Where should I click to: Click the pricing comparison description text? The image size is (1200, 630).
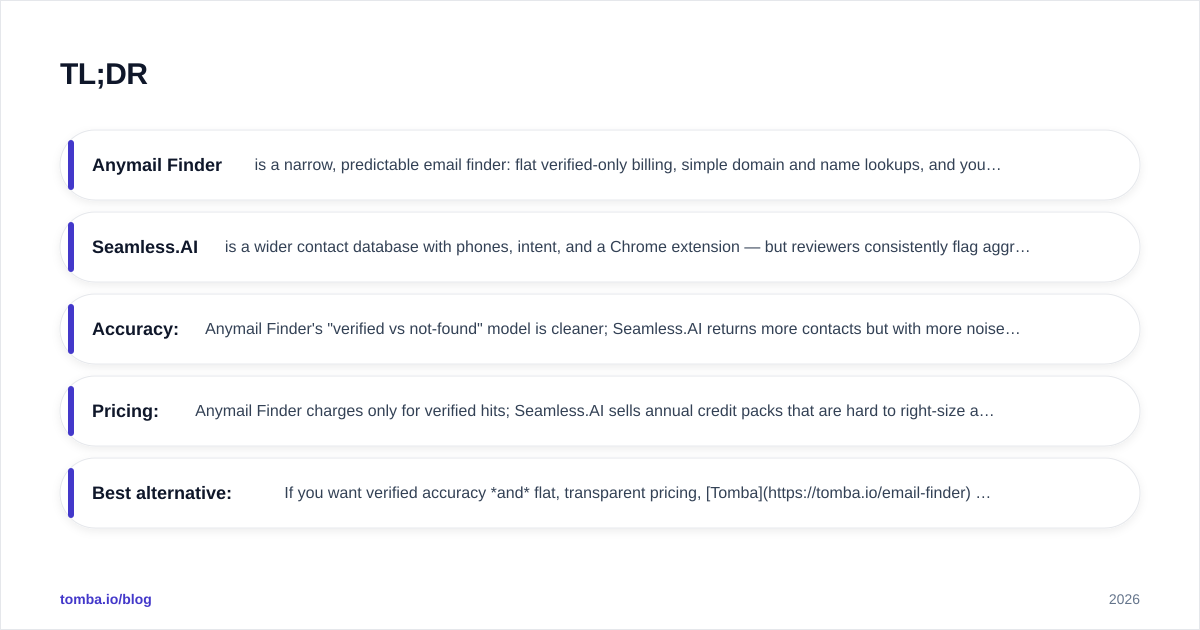tap(594, 411)
